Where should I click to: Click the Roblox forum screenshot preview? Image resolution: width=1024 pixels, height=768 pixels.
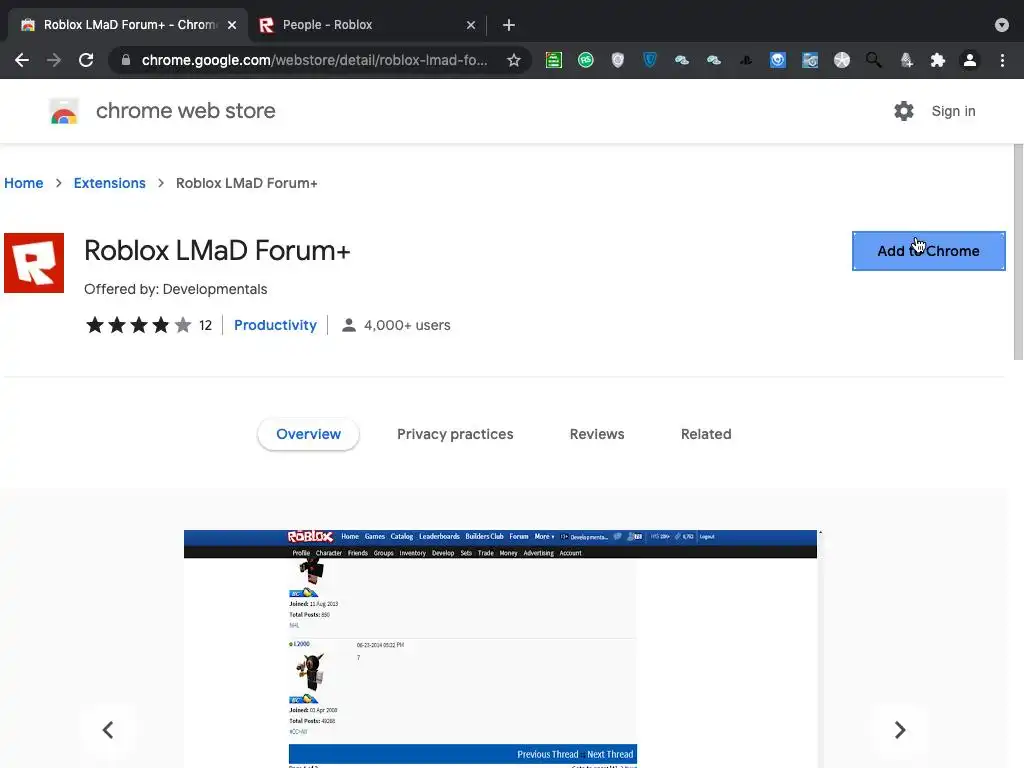(x=500, y=648)
